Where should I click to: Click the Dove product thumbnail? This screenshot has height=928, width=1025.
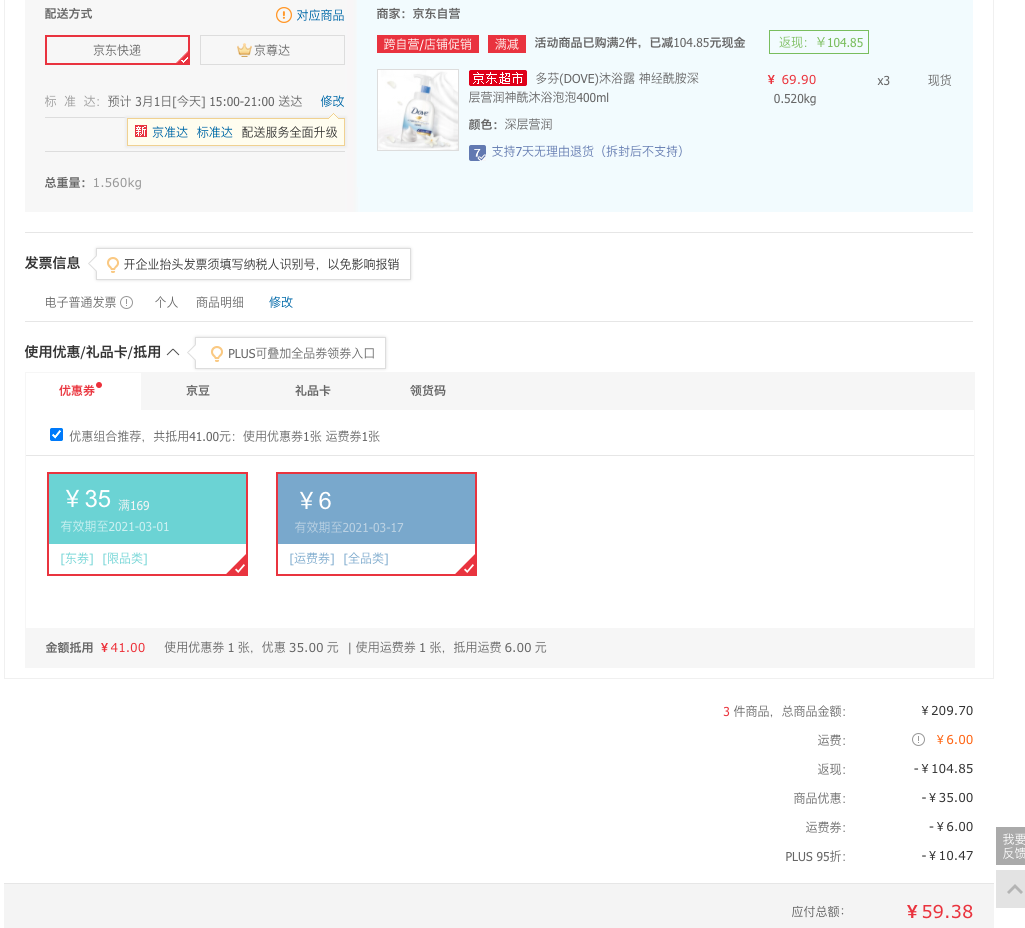(x=418, y=110)
